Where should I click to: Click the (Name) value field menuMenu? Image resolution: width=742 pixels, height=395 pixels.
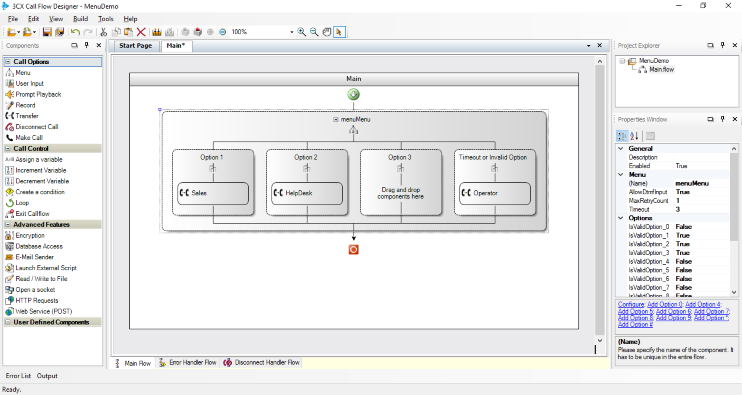tap(701, 184)
